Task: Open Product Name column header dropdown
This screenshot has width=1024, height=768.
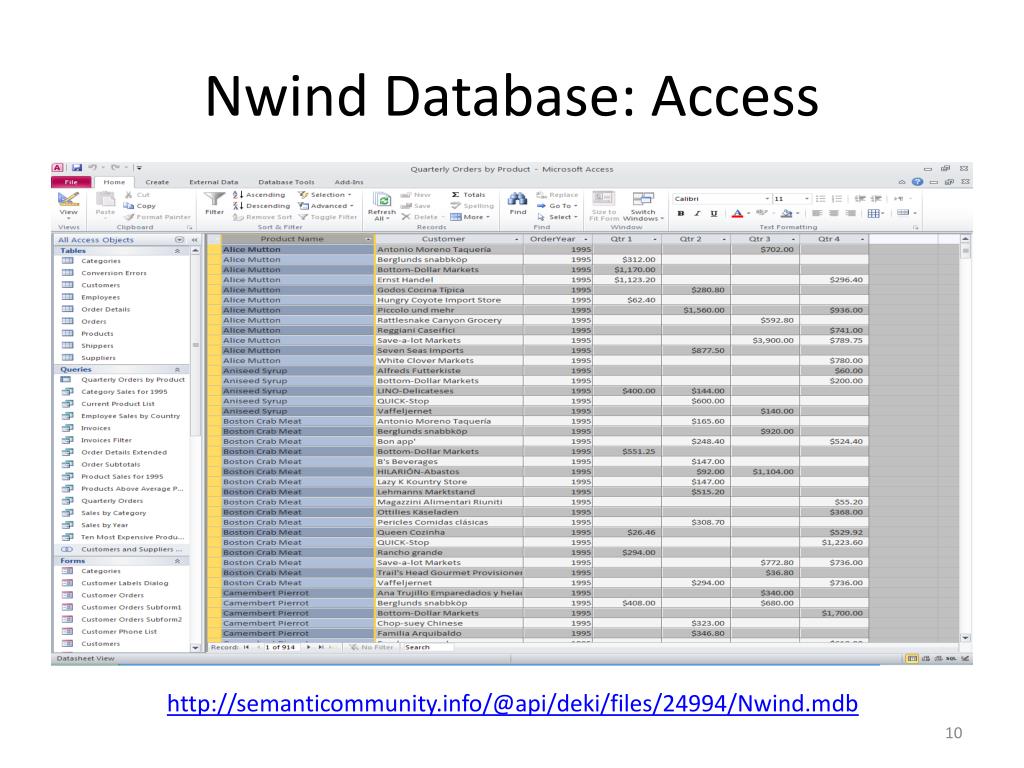Action: pos(368,239)
